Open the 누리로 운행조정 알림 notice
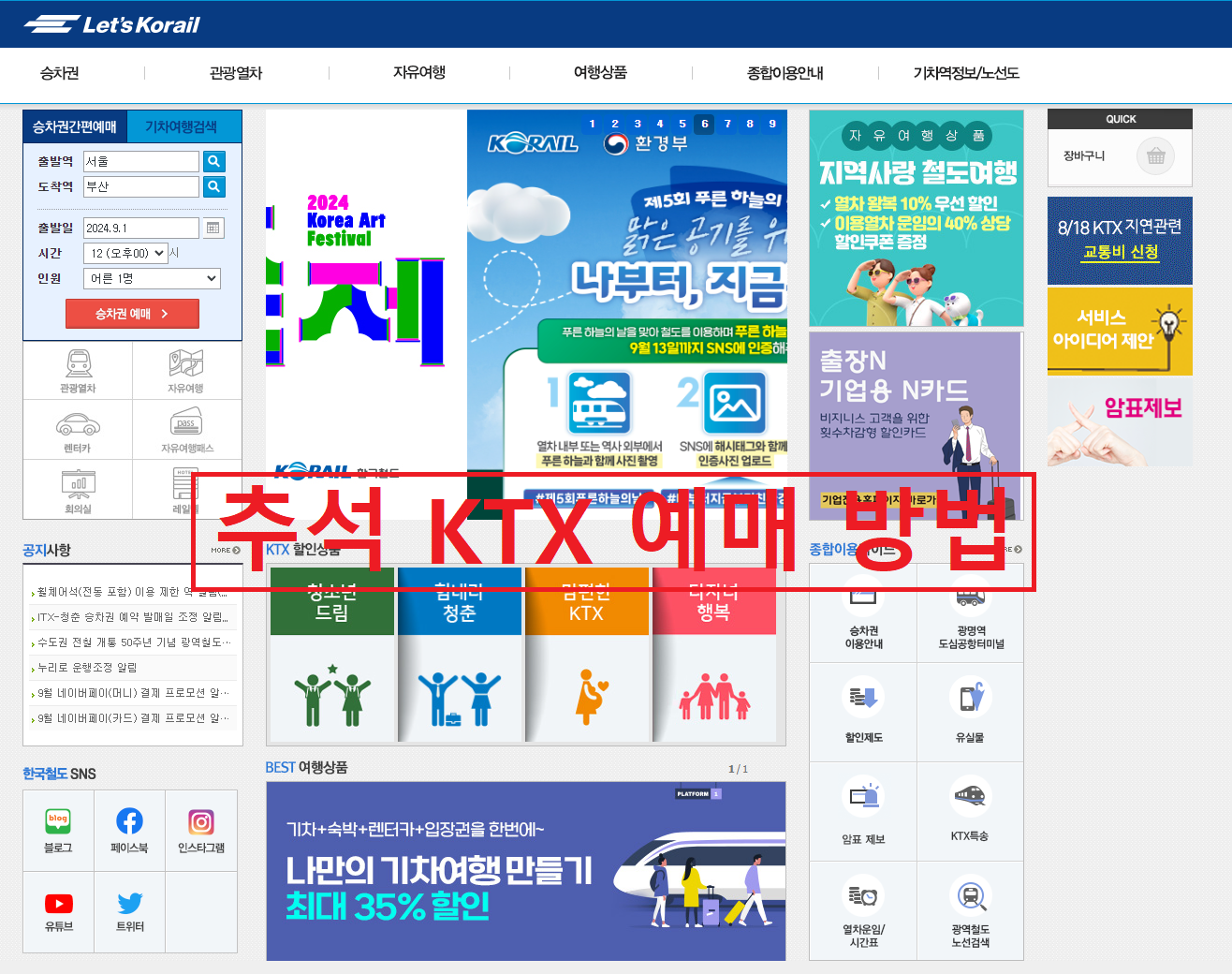The width and height of the screenshot is (1232, 974). coord(87,668)
